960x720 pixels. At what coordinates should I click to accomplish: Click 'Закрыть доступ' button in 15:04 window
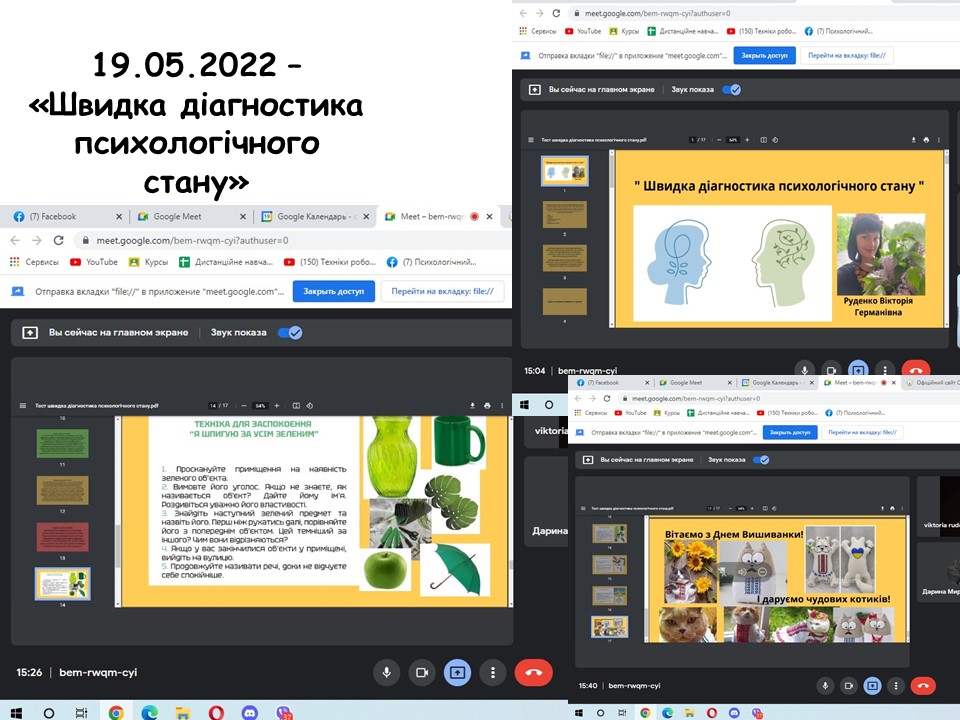pos(764,55)
